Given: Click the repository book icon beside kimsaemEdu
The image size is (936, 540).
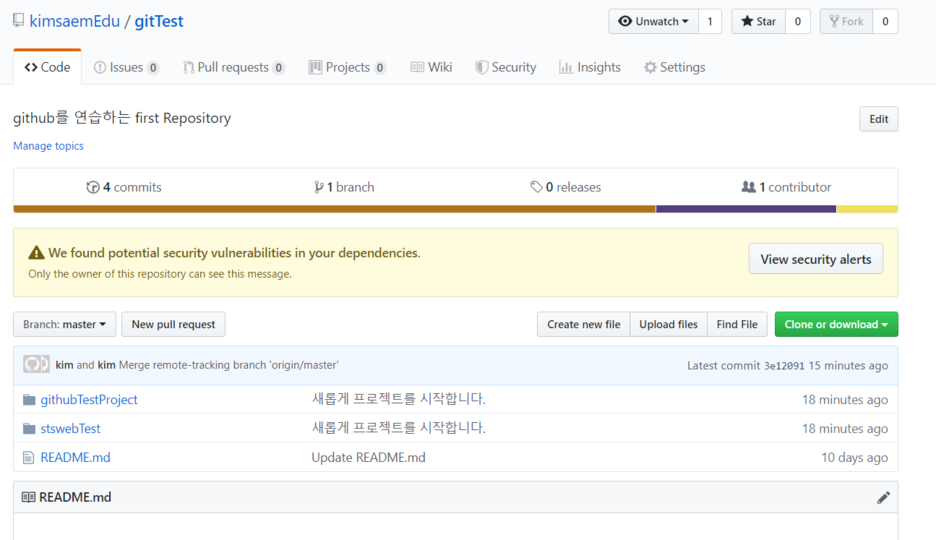Looking at the screenshot, I should (x=19, y=21).
